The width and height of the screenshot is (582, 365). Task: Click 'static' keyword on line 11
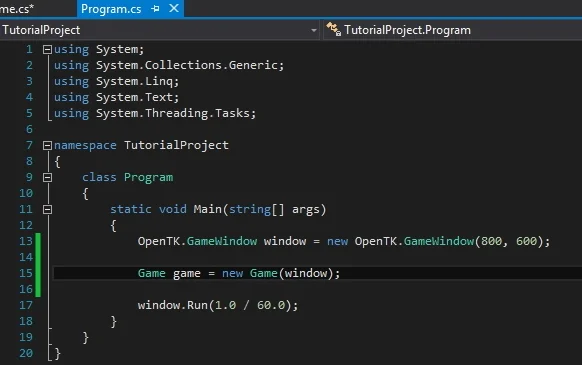[131, 209]
